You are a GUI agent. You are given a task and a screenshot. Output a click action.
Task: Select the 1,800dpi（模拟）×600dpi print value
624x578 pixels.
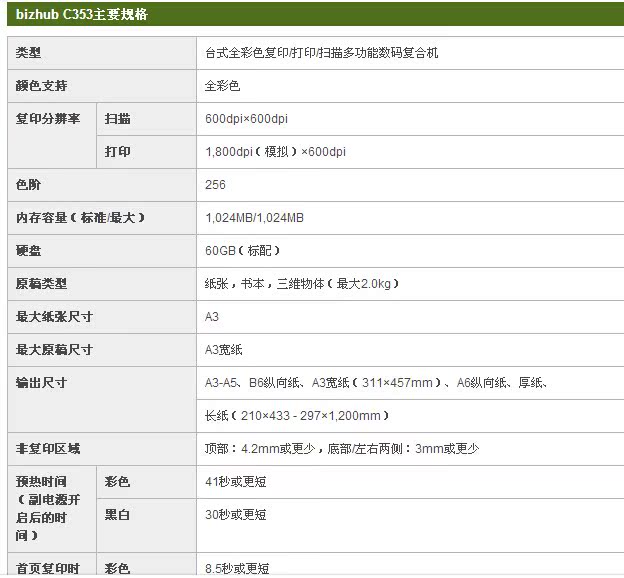275,152
